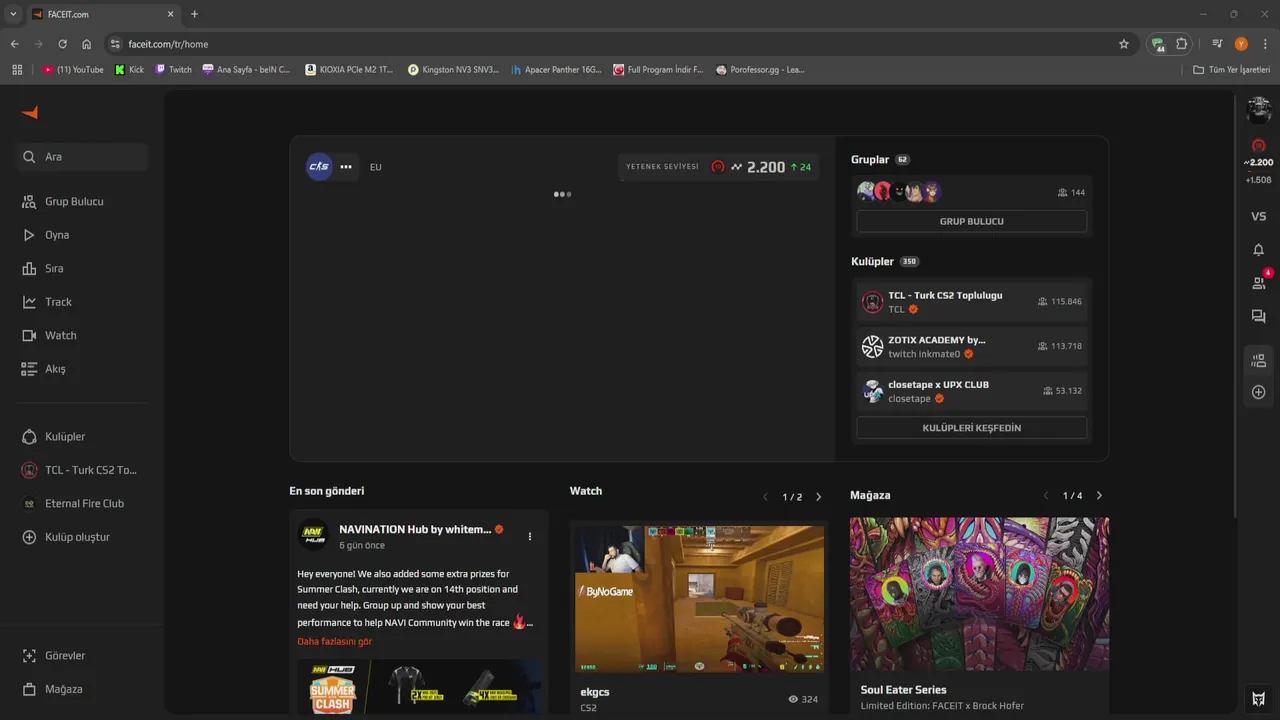Click the browser back arrow
1280x720 pixels.
pyautogui.click(x=14, y=44)
